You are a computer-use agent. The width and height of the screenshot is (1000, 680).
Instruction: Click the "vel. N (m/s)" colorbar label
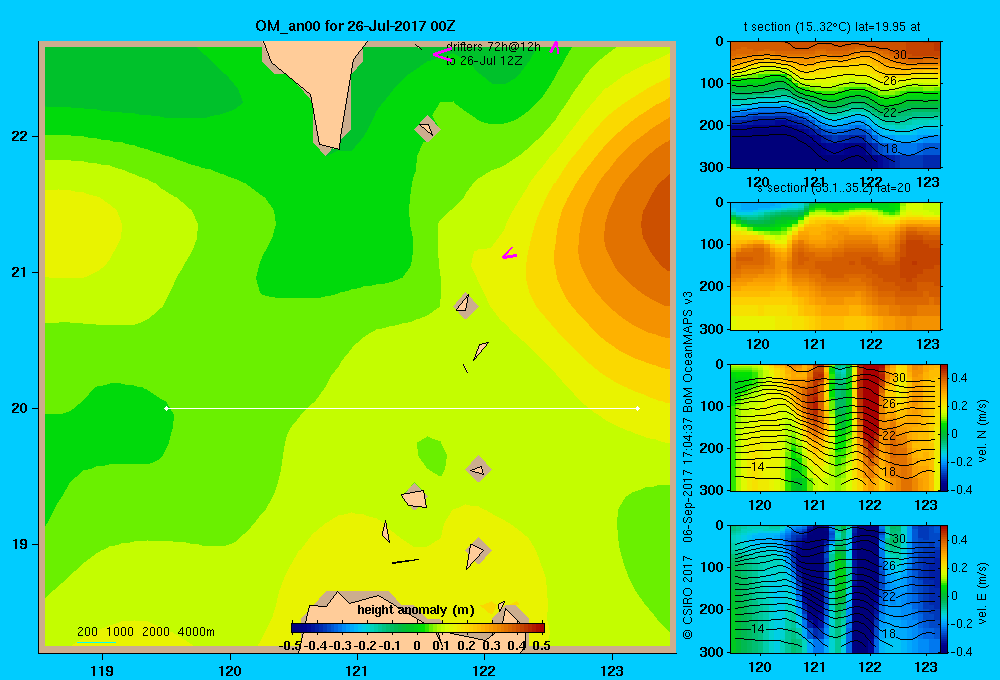(983, 431)
